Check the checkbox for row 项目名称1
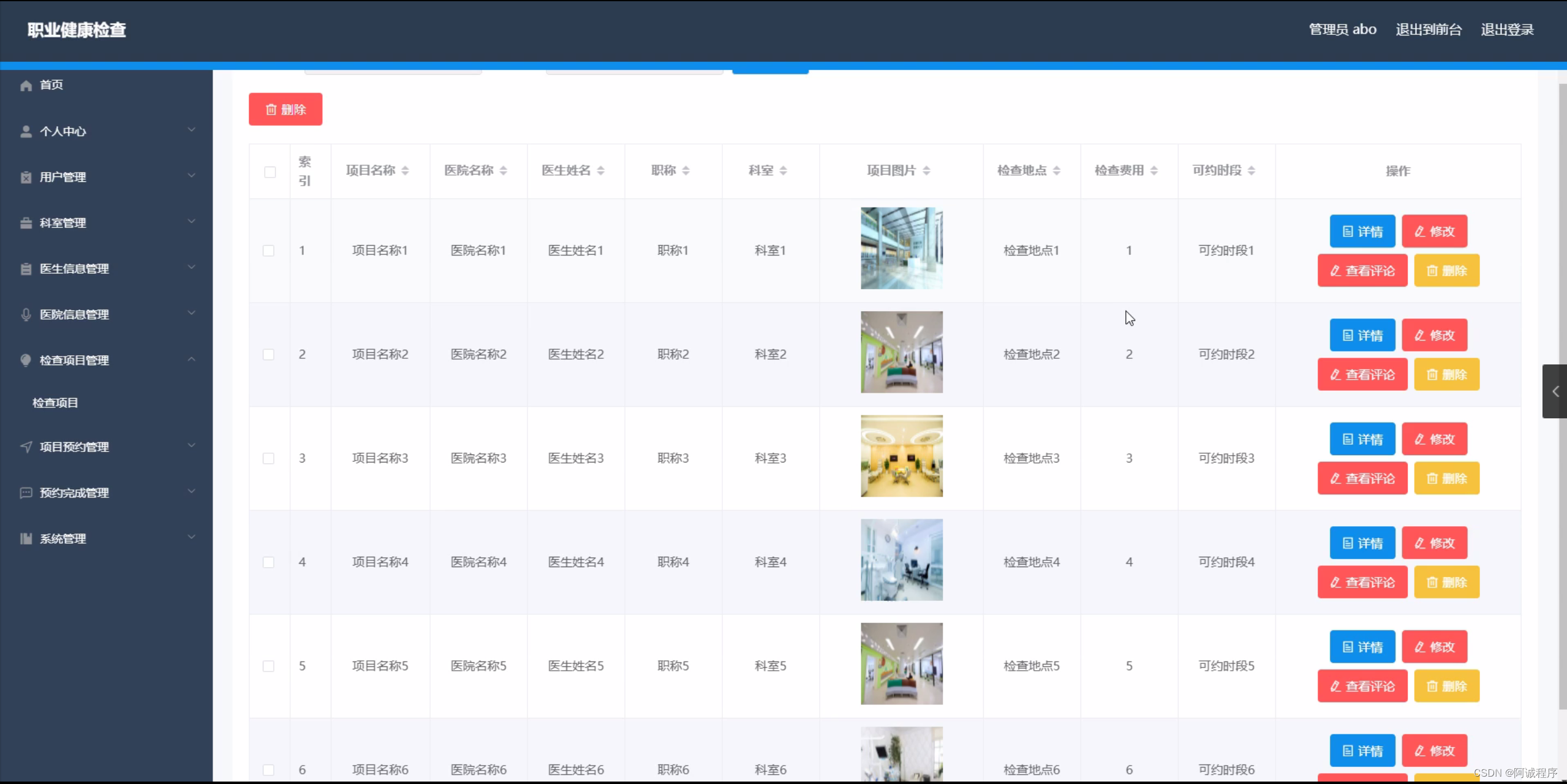This screenshot has height=784, width=1567. point(268,251)
